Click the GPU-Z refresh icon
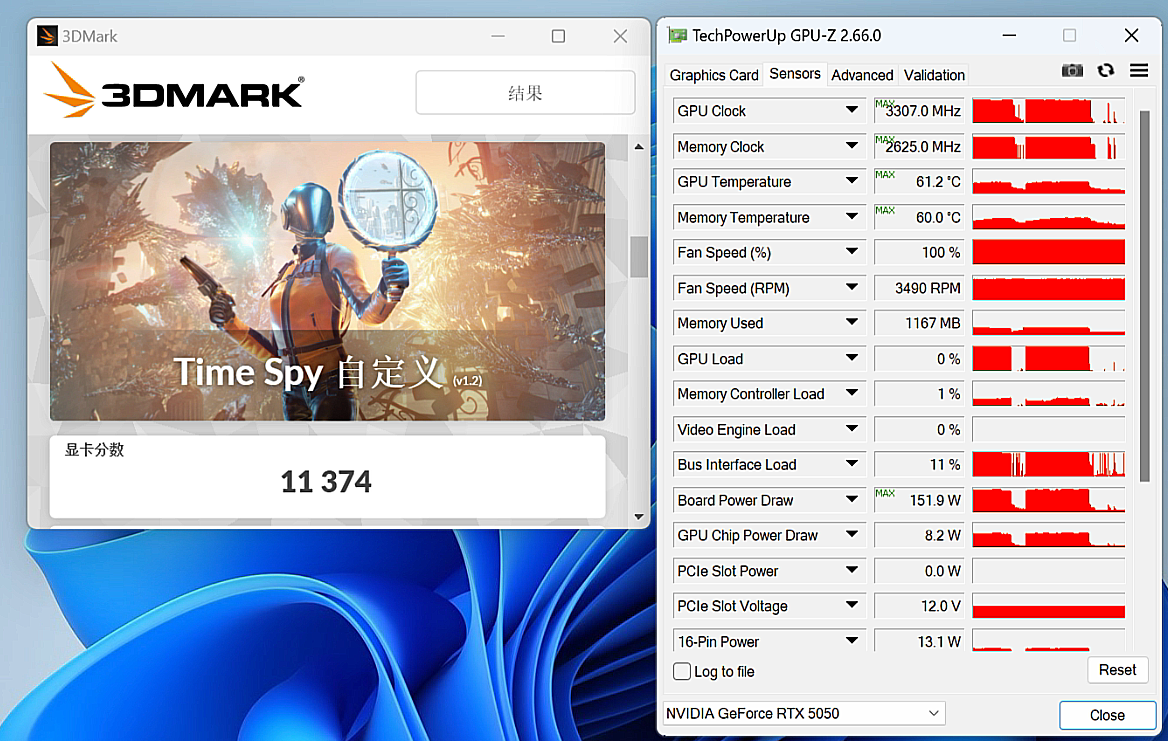This screenshot has height=741, width=1168. pos(1106,71)
